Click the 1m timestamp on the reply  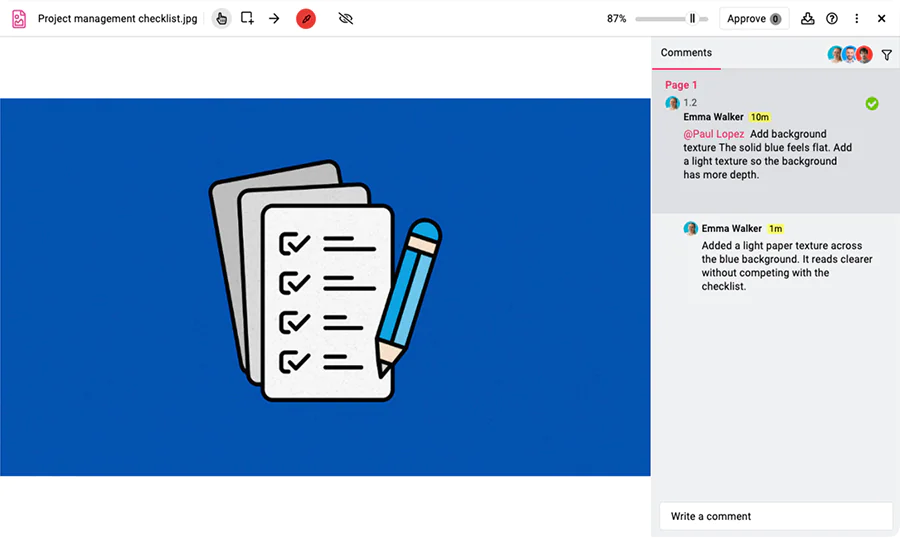click(x=775, y=229)
